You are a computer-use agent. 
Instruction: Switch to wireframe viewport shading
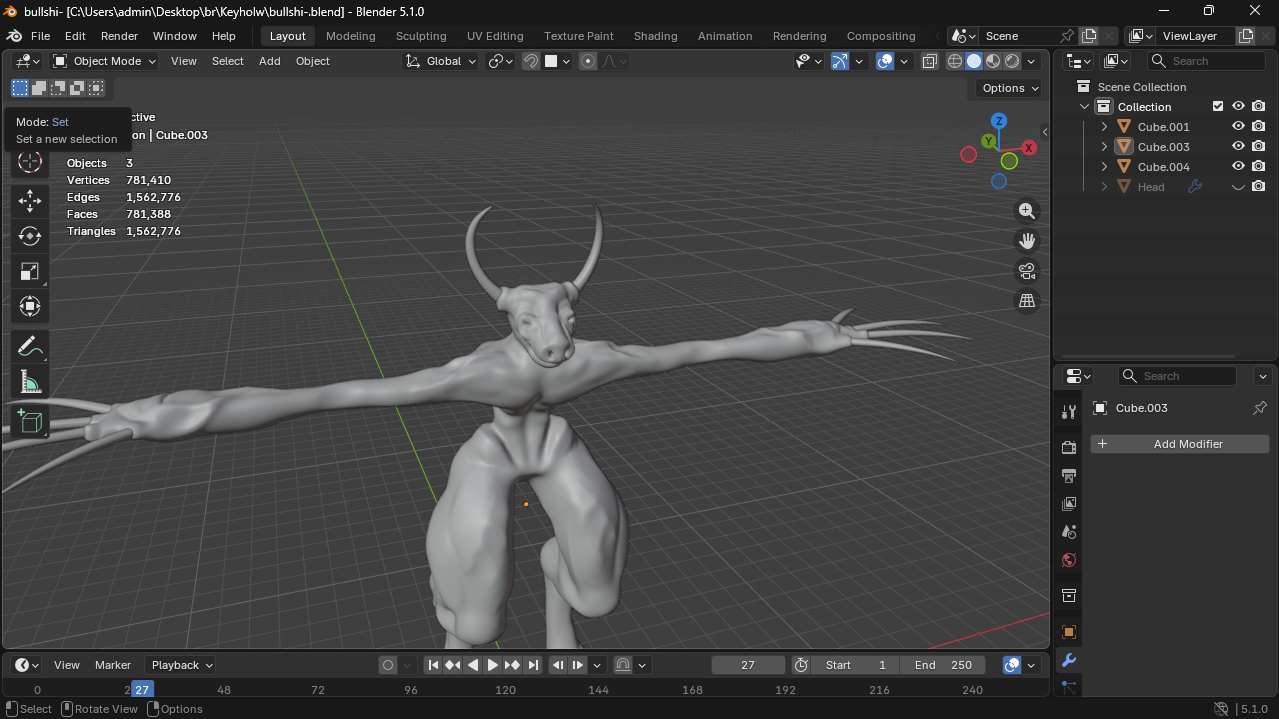pos(955,61)
